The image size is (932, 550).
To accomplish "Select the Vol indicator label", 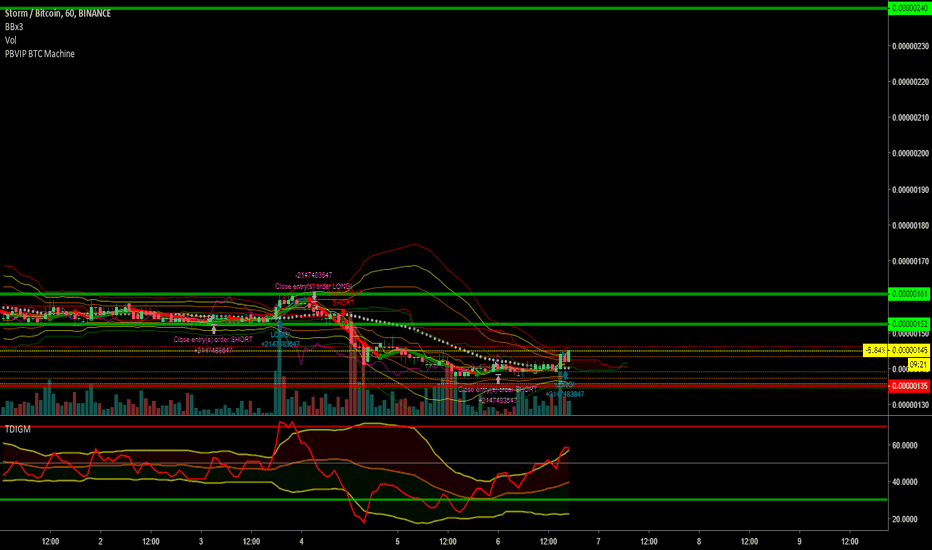I will coord(11,40).
